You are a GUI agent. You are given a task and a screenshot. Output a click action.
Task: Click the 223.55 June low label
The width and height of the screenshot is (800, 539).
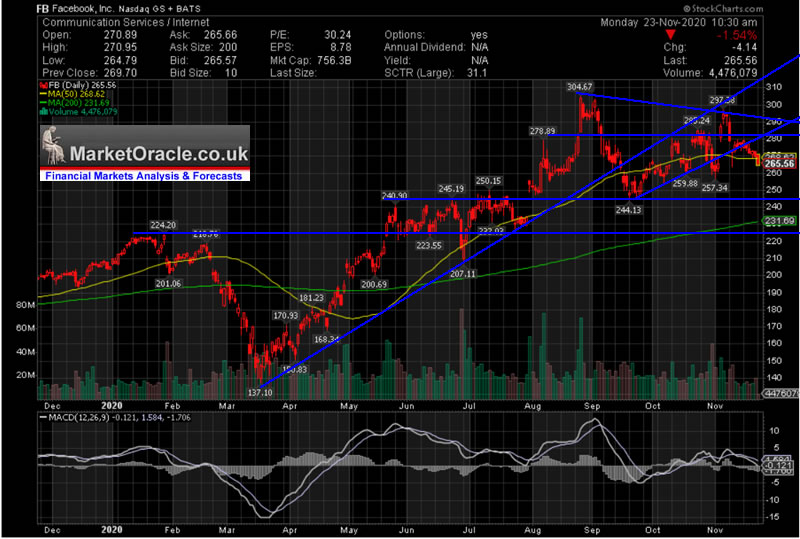point(429,246)
